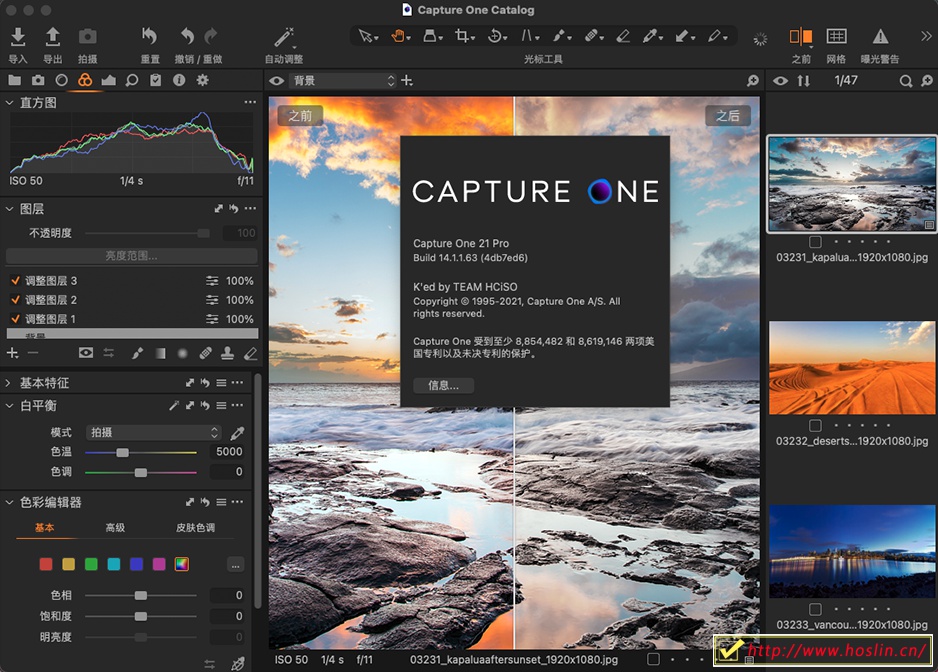Screen dimensions: 938x672
Task: Select the Crop cursor tool
Action: coord(462,36)
